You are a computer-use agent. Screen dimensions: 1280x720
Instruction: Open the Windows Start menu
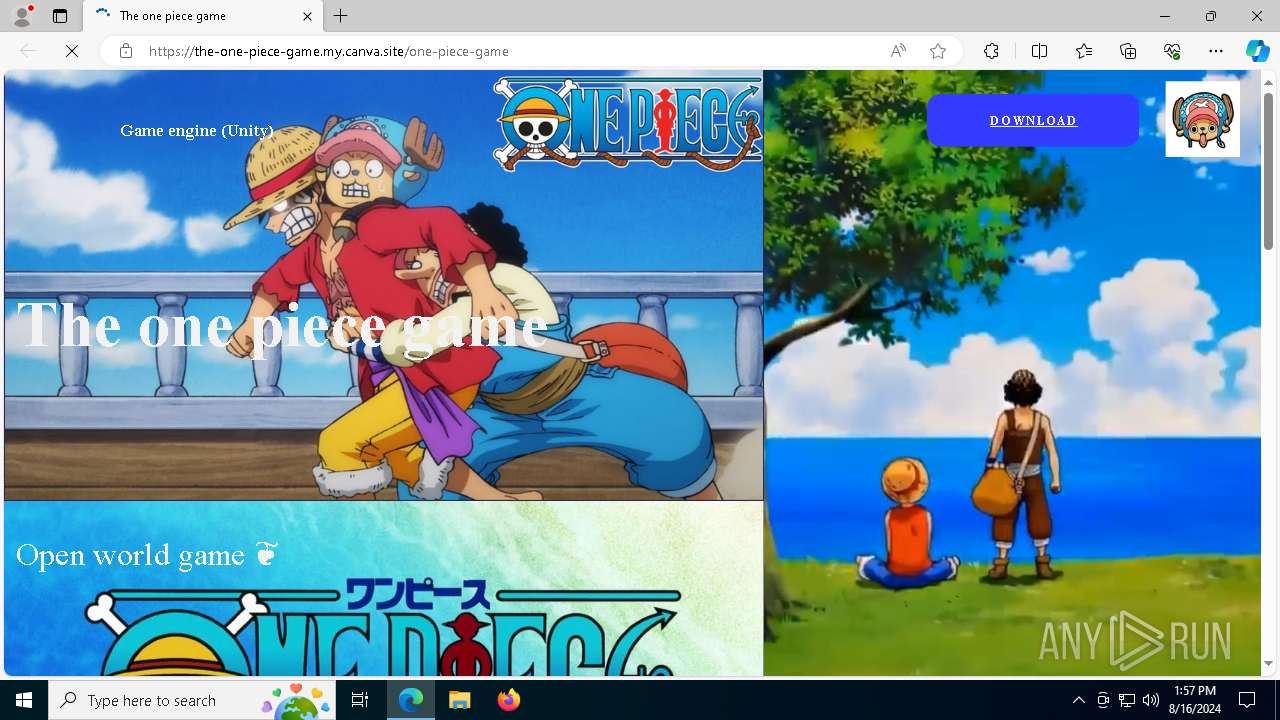[24, 700]
